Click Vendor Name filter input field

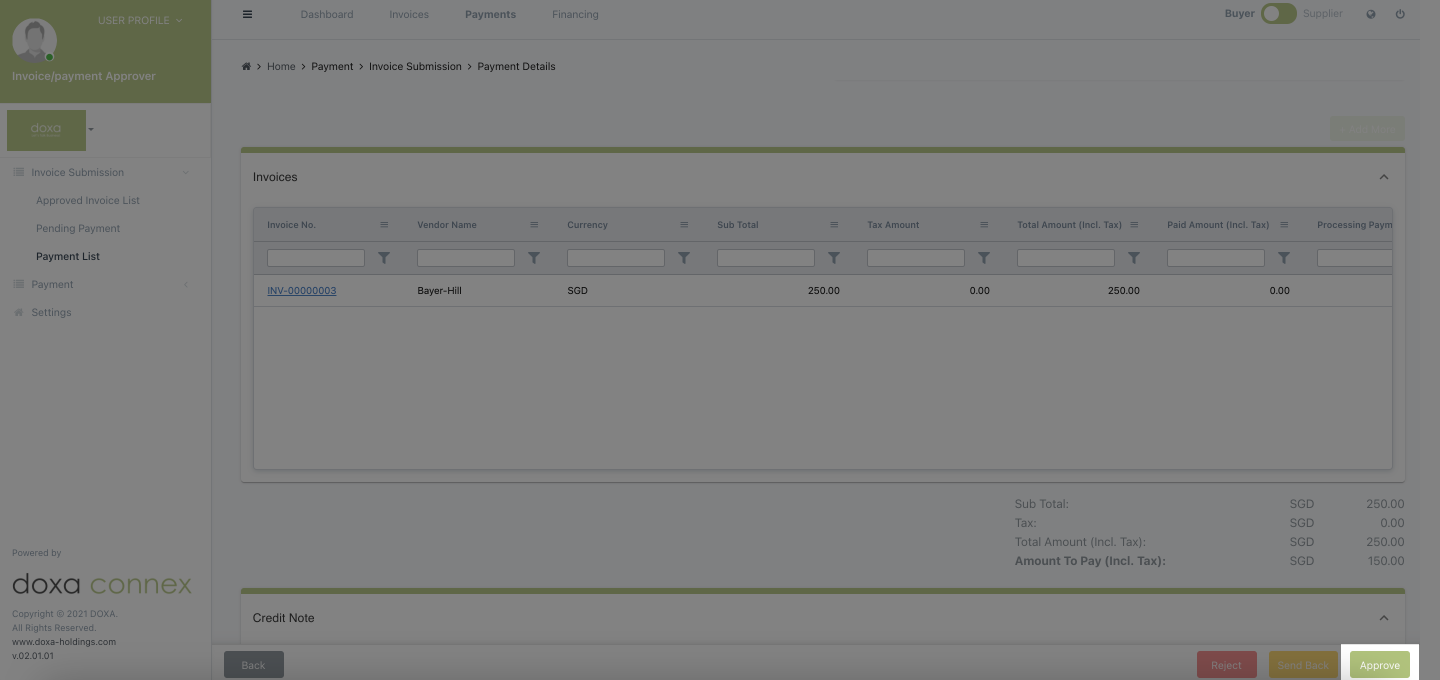[x=466, y=258]
